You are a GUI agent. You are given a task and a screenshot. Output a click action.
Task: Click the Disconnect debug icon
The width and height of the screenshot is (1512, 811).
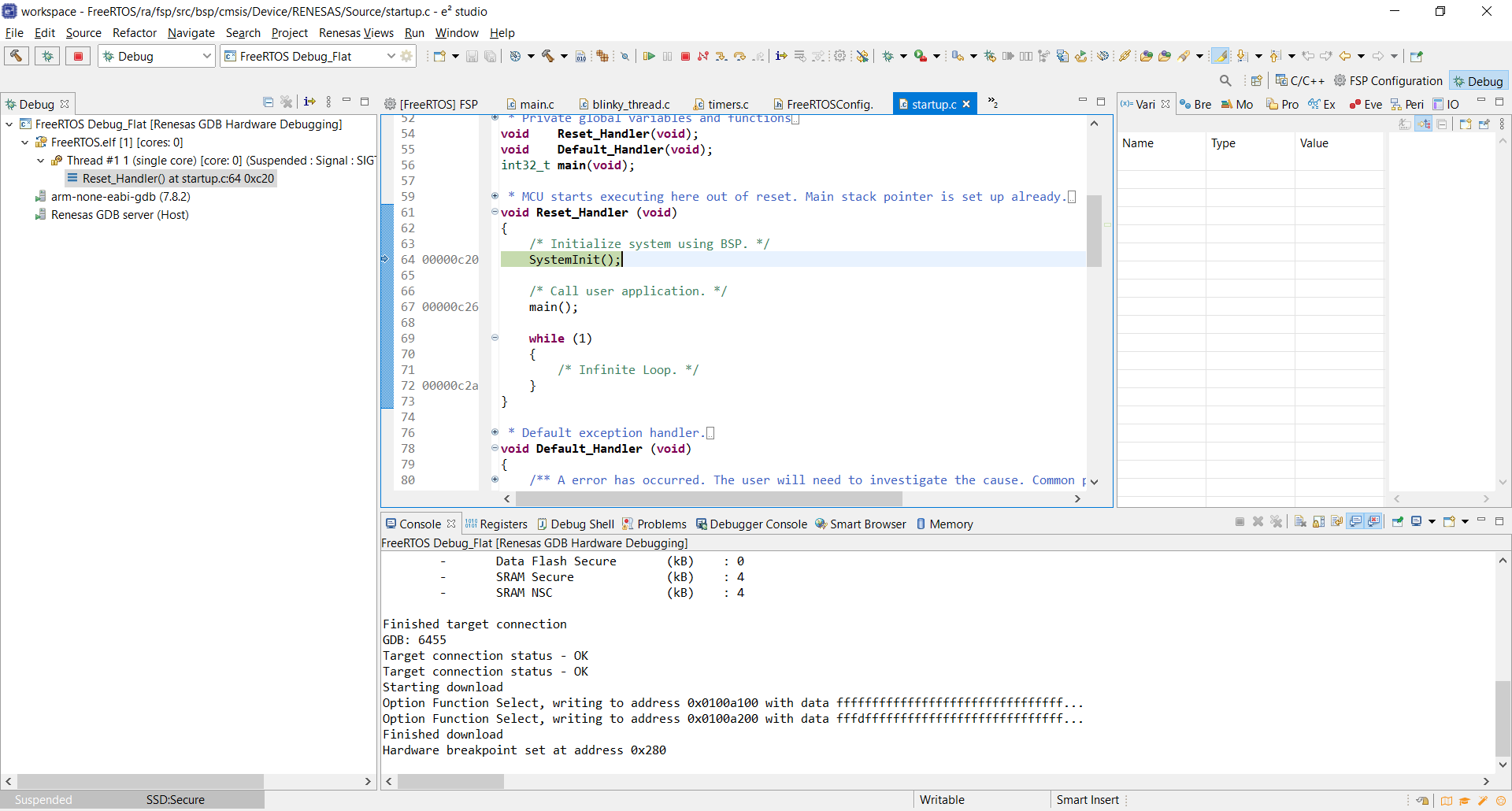(703, 56)
